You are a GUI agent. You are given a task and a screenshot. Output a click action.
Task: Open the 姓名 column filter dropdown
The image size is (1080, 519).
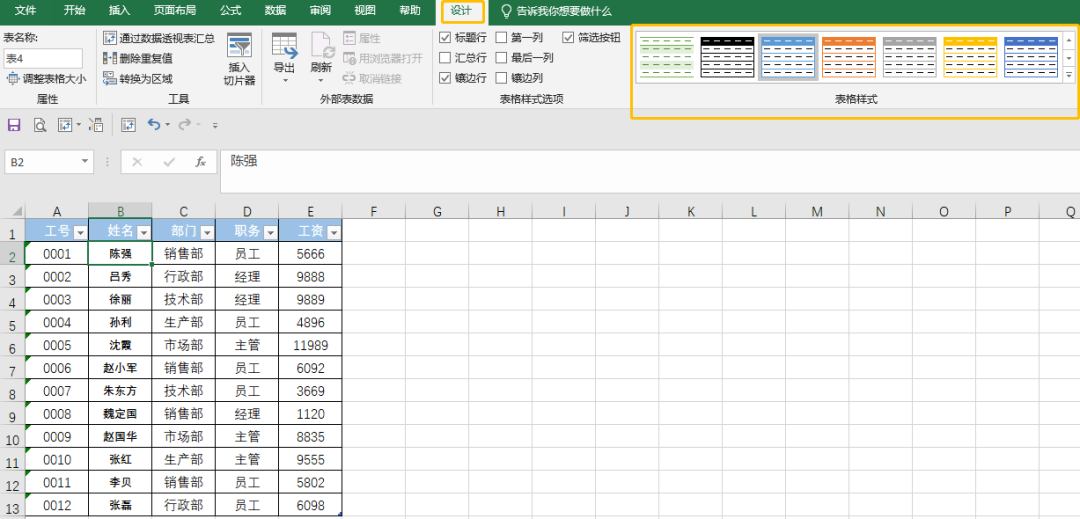[143, 233]
